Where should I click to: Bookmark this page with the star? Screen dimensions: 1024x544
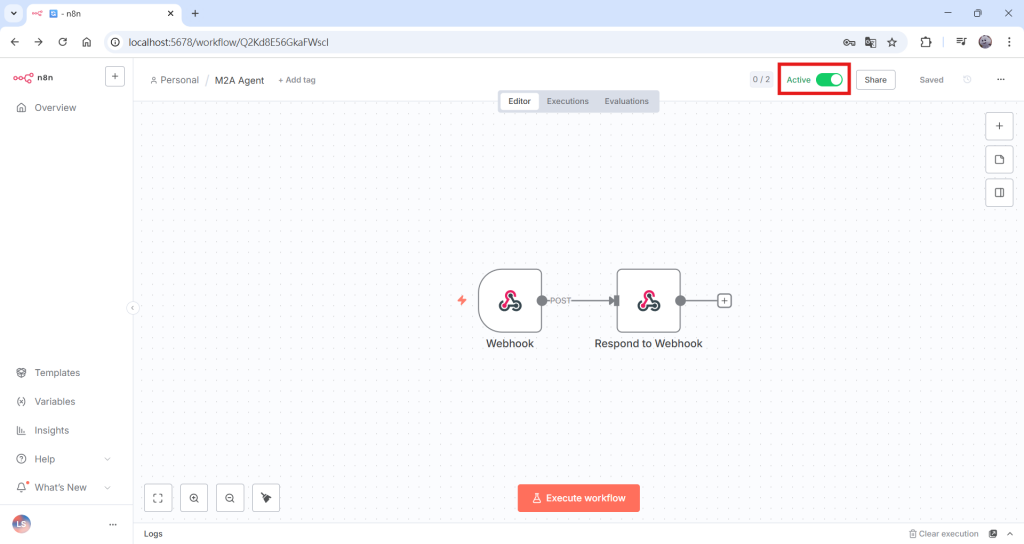[892, 42]
